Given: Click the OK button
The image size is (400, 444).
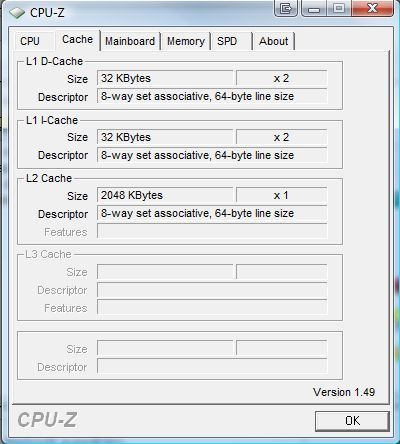Looking at the screenshot, I should 352,421.
